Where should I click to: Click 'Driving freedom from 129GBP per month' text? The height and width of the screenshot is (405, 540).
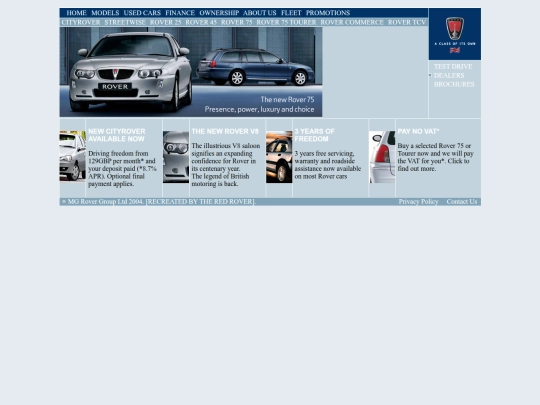[122, 169]
